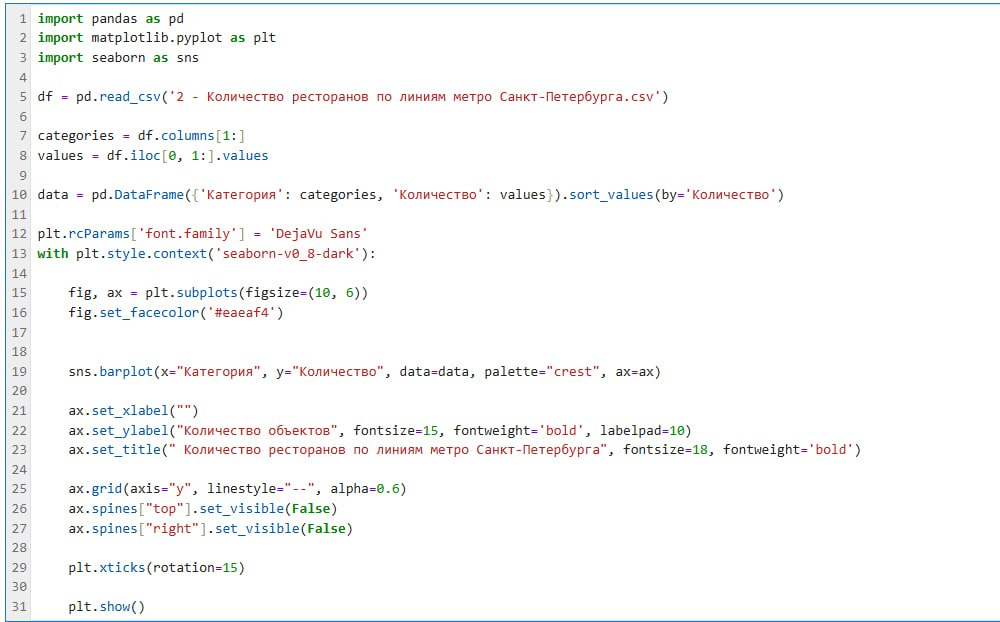Click the set_title method name

[x=126, y=449]
